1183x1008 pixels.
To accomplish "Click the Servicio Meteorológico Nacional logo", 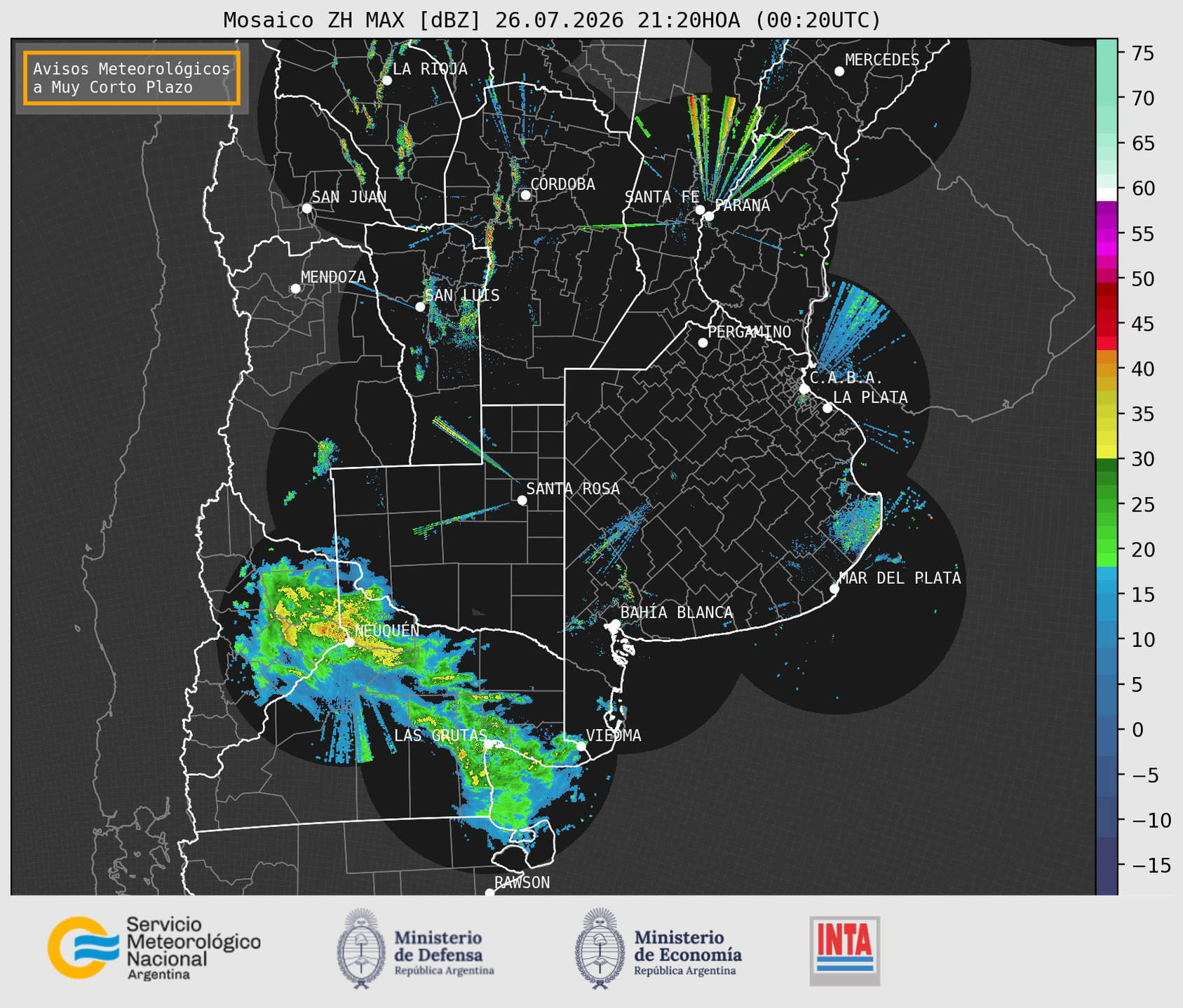I will (x=154, y=948).
